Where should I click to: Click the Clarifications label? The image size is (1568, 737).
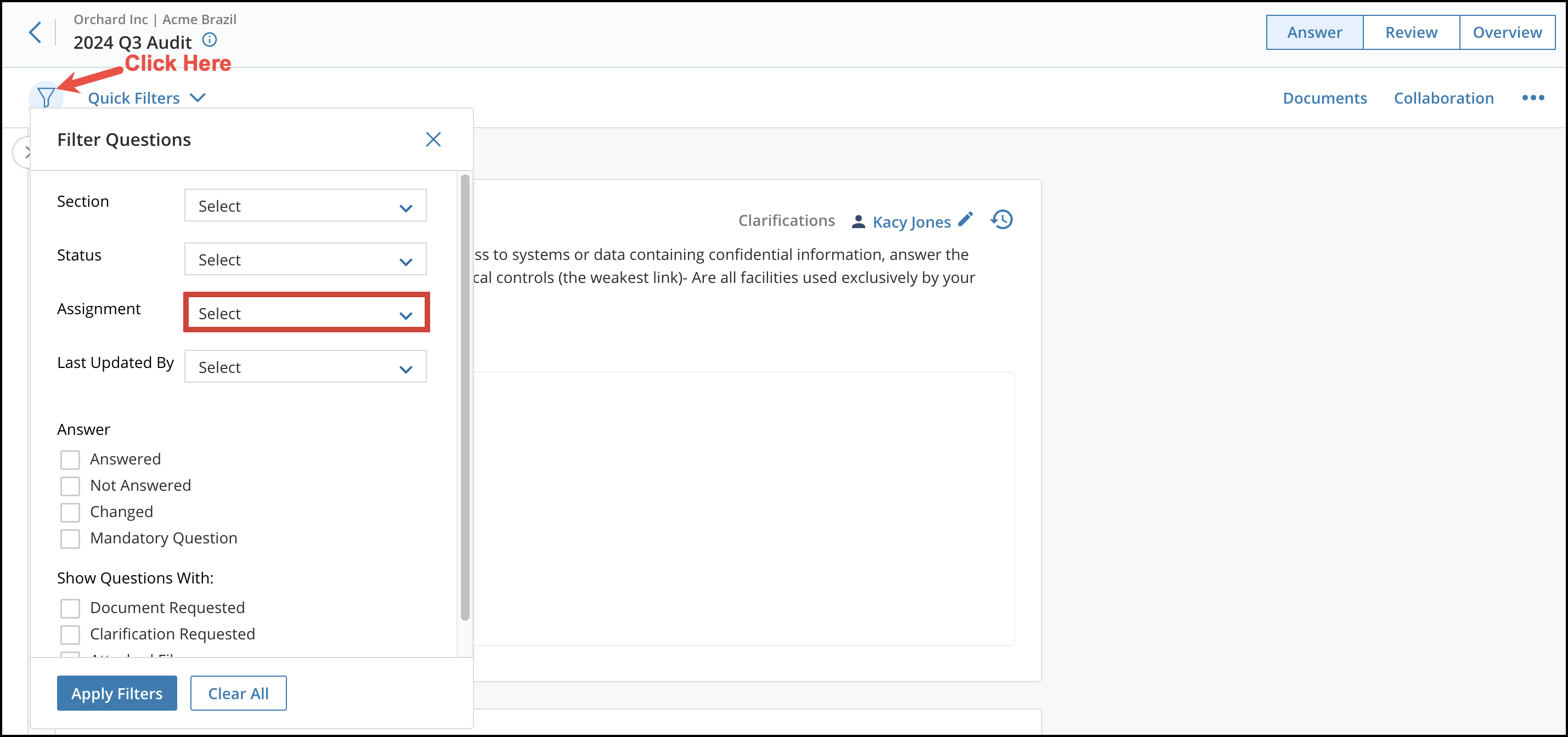click(x=786, y=220)
